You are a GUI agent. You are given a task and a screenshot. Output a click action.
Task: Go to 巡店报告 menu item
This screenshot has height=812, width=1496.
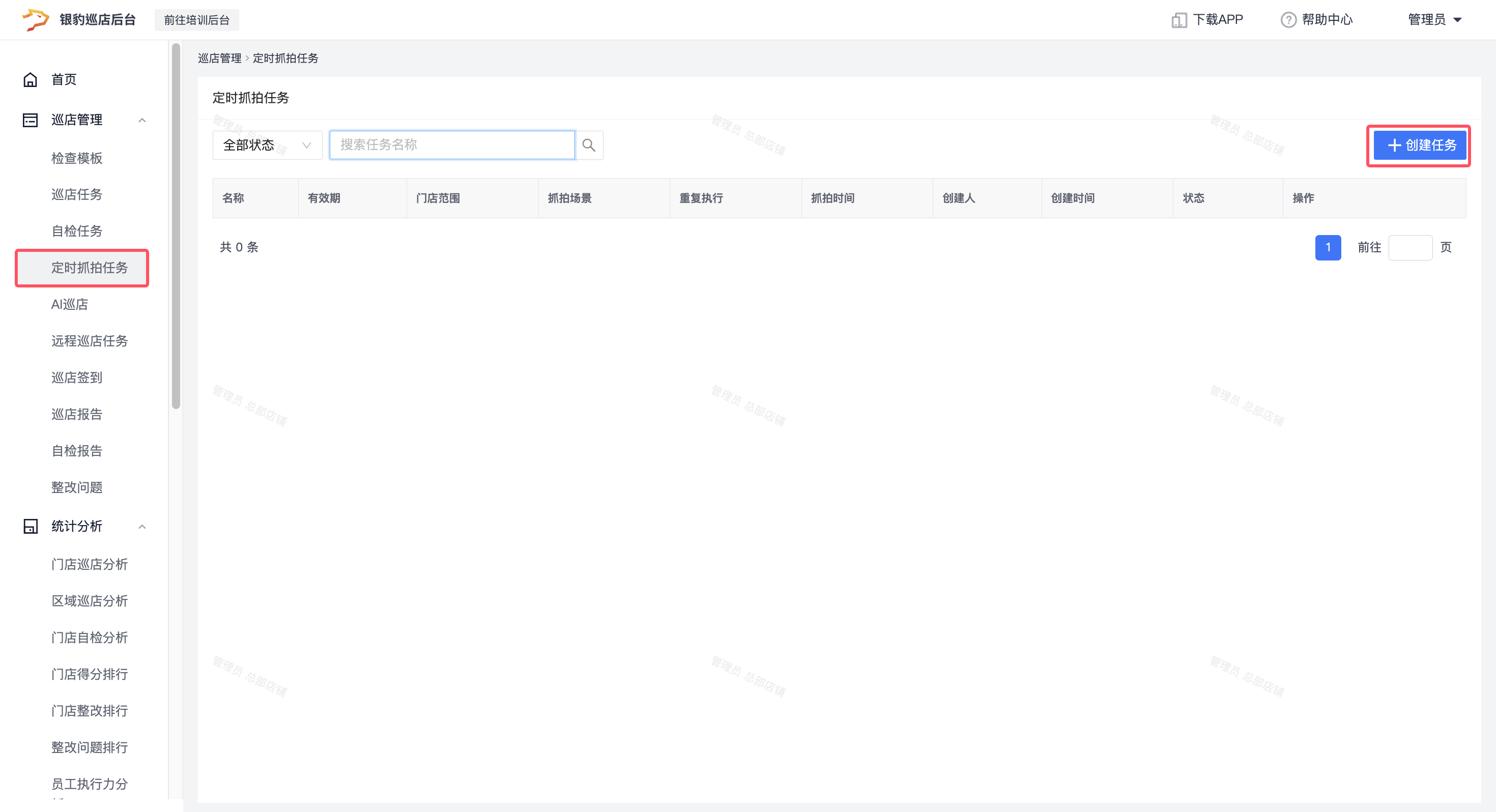click(77, 414)
